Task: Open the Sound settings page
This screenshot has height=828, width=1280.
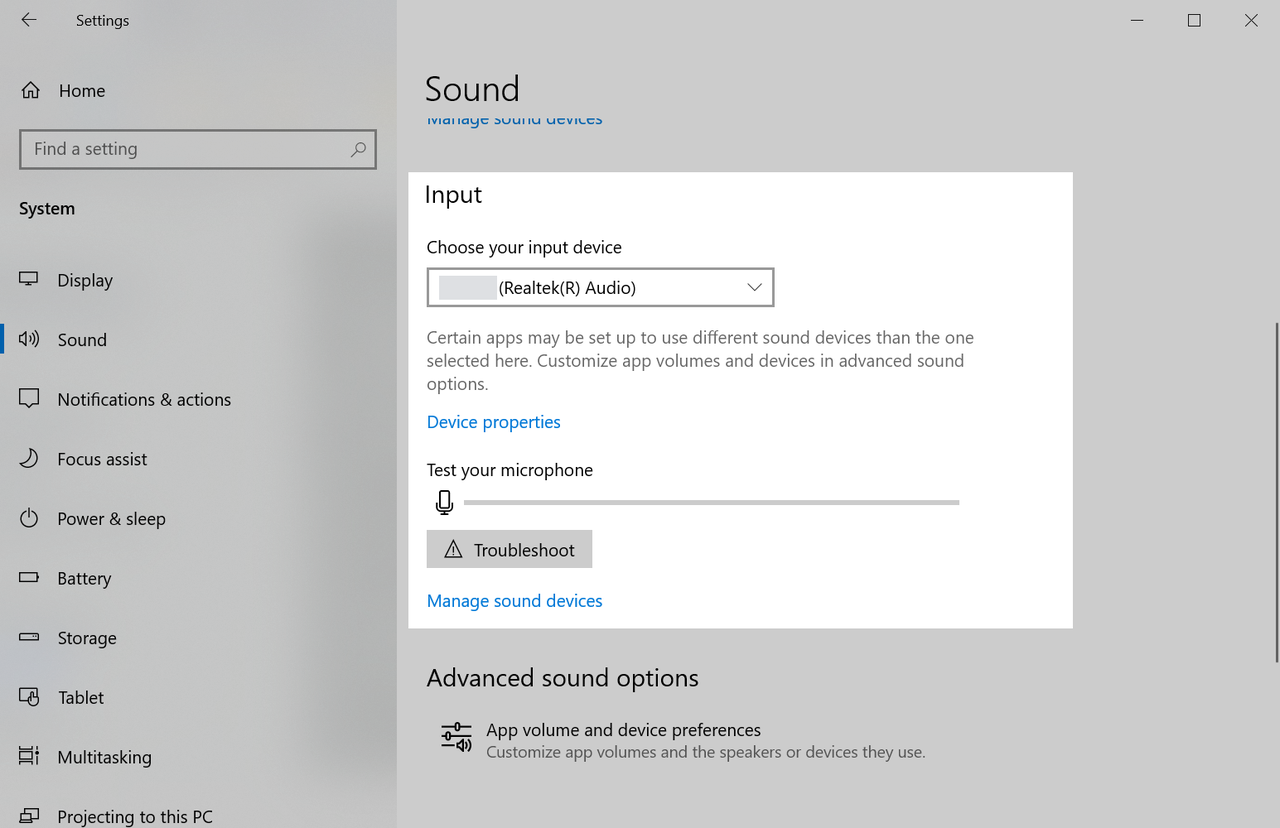Action: pos(82,340)
